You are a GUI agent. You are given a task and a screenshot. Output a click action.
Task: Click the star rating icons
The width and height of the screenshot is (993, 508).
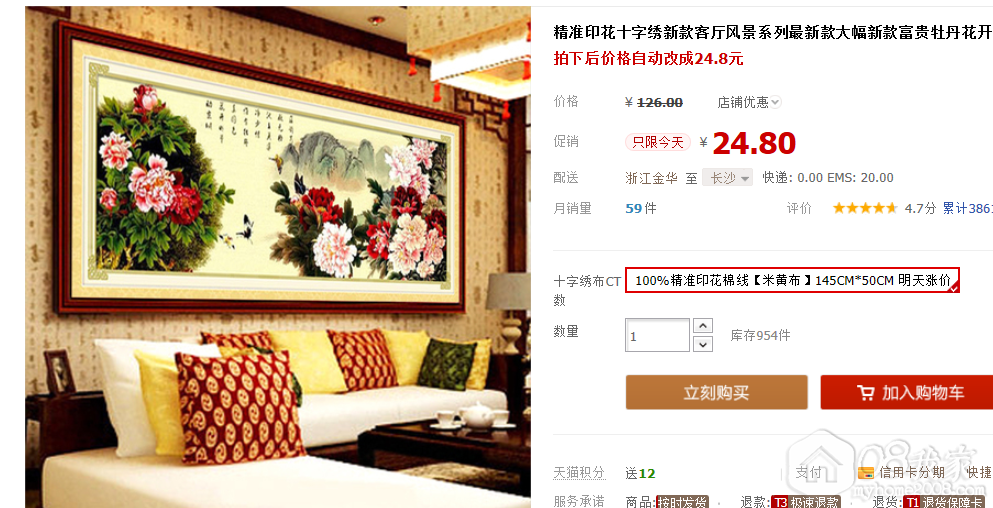coord(864,208)
